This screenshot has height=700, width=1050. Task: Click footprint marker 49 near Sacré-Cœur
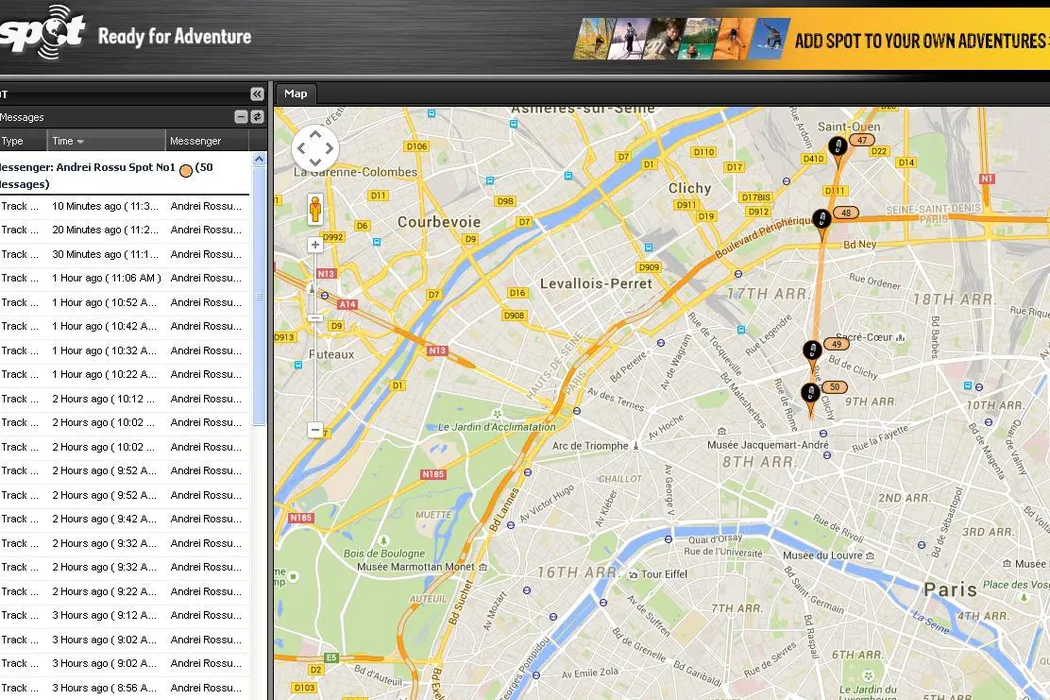(x=812, y=350)
